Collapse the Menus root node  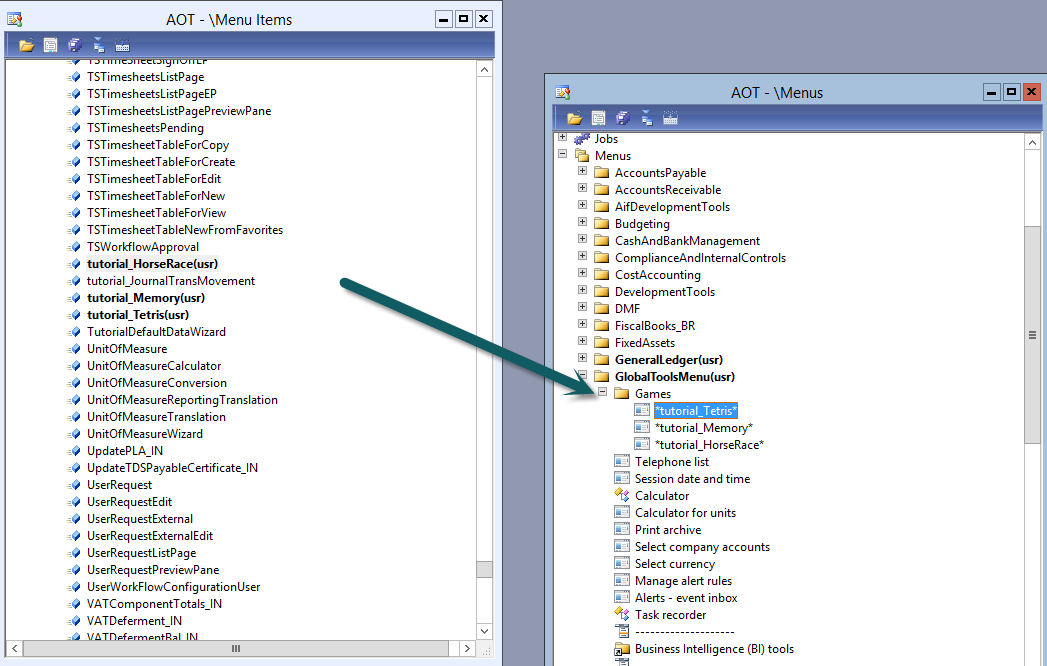pos(562,155)
